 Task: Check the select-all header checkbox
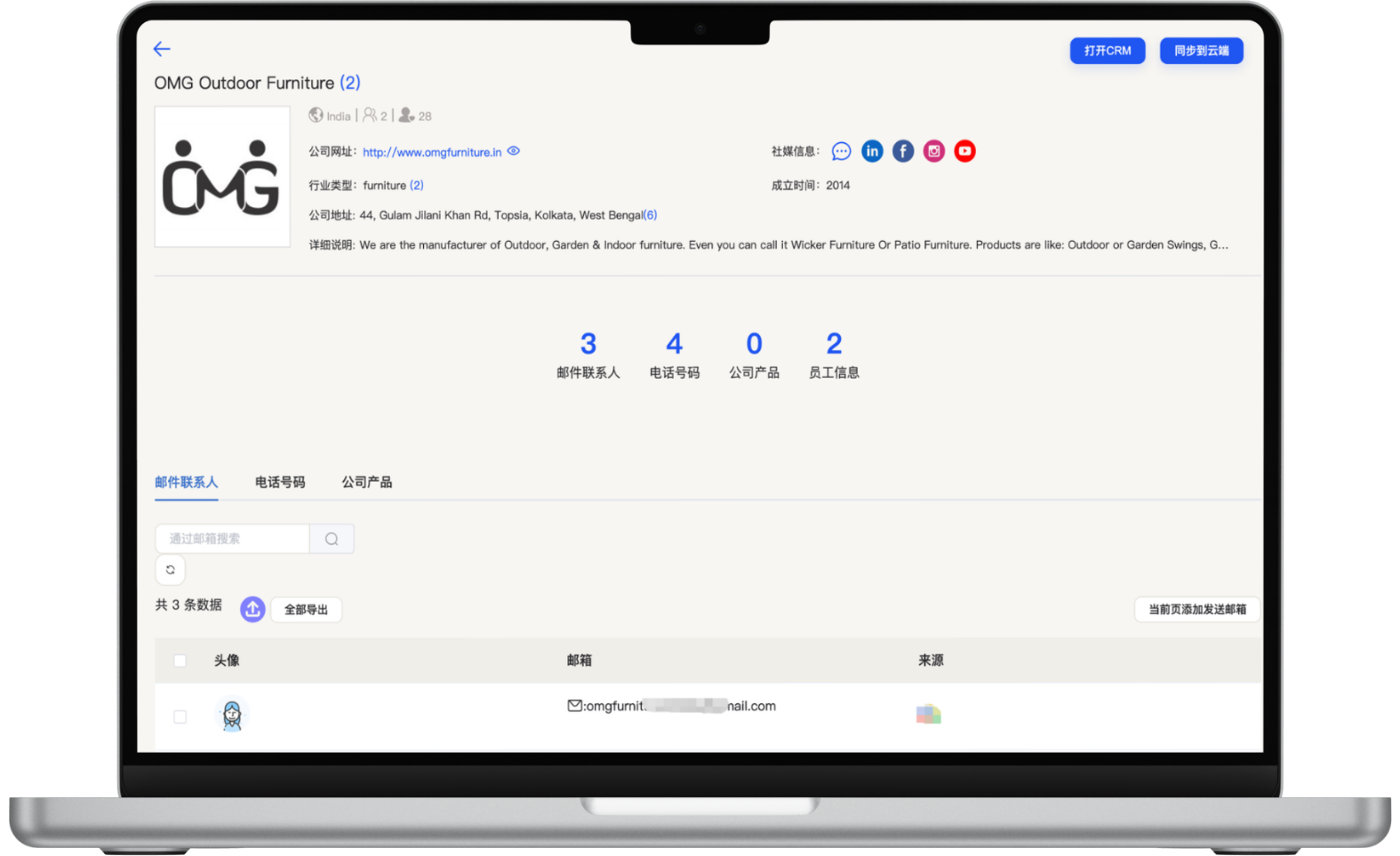tap(180, 660)
